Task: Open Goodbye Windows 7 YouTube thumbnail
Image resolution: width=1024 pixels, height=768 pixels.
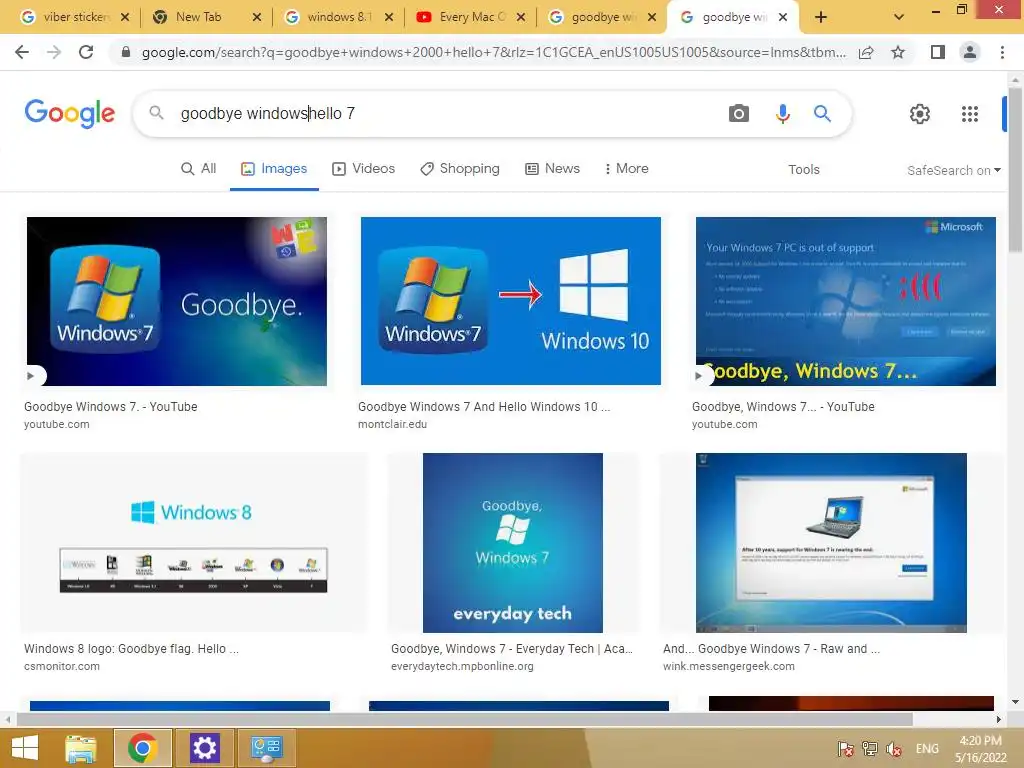Action: (x=177, y=301)
